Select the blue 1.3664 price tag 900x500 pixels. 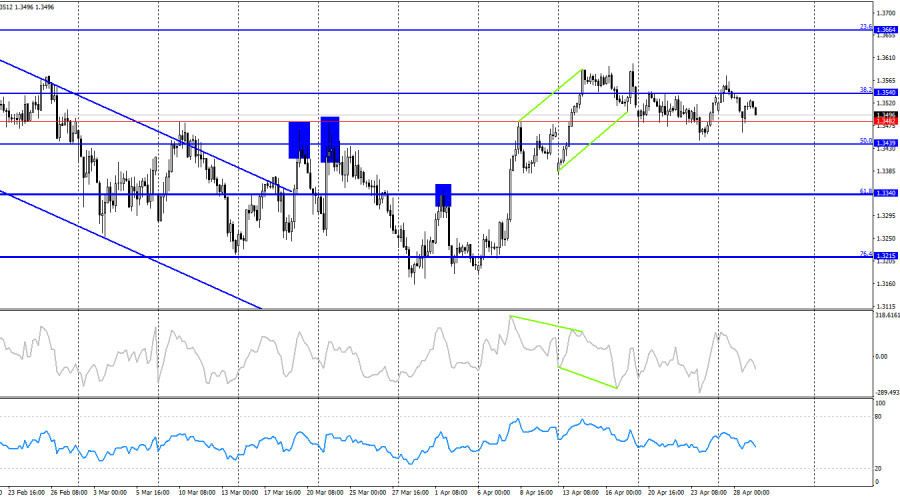[x=885, y=30]
